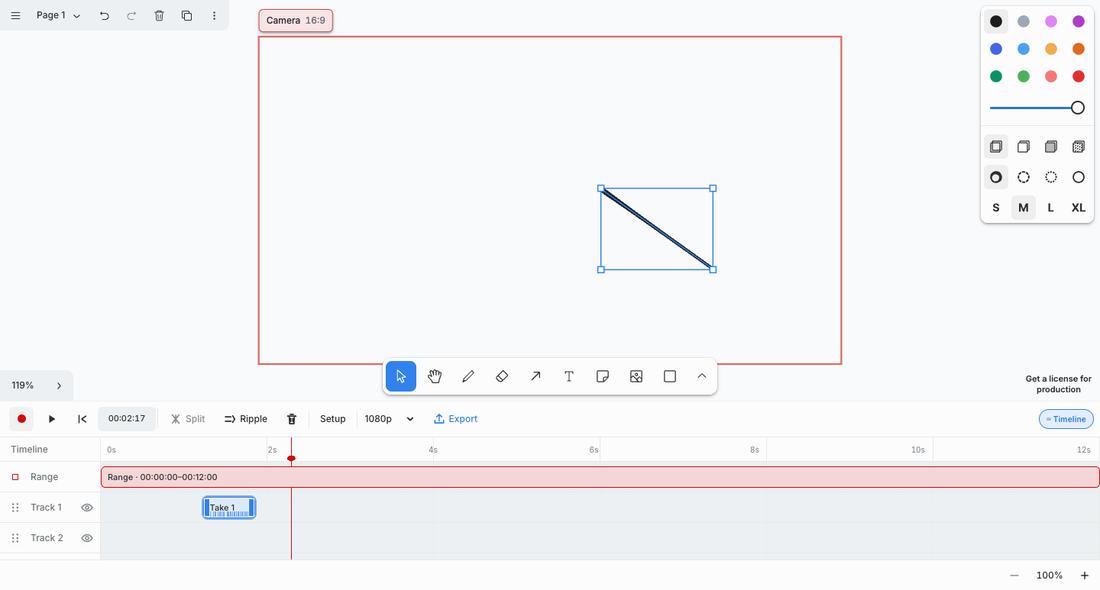Set fill style to none
Viewport: 1100px width, 590px height.
995,147
